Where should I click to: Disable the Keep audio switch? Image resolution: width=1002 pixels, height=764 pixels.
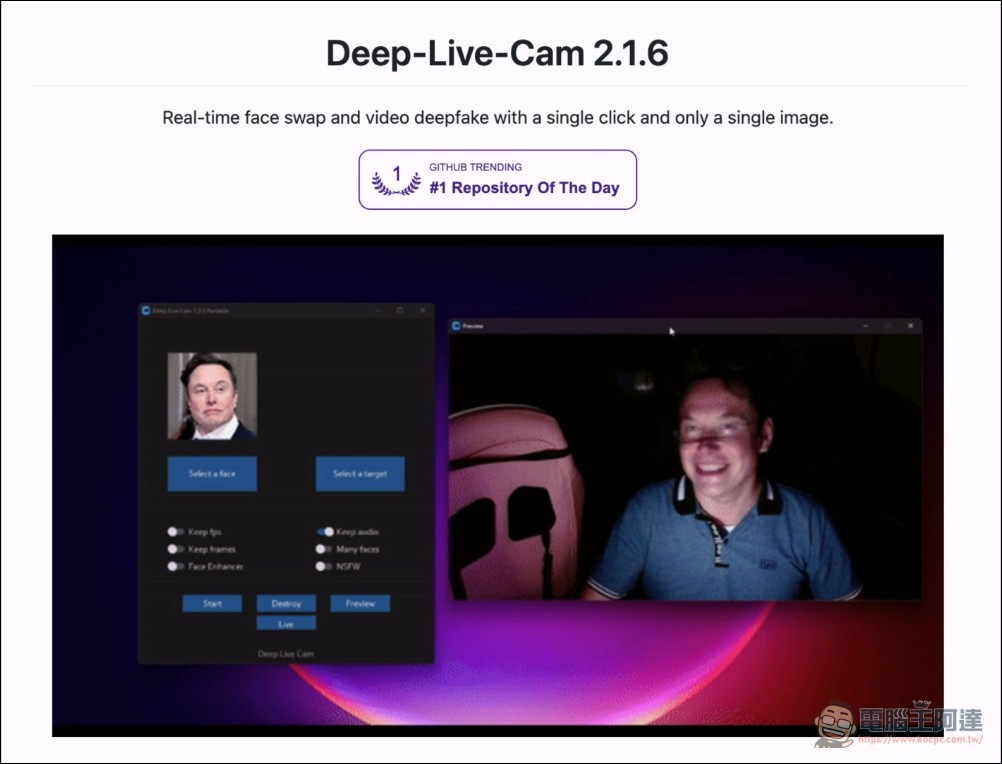pyautogui.click(x=325, y=531)
